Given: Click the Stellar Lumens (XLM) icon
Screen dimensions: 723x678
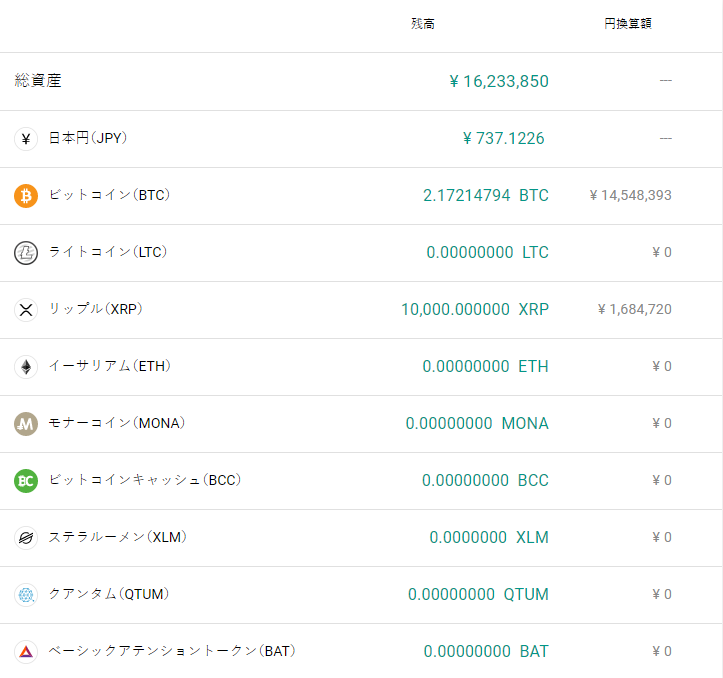Looking at the screenshot, I should point(26,538).
